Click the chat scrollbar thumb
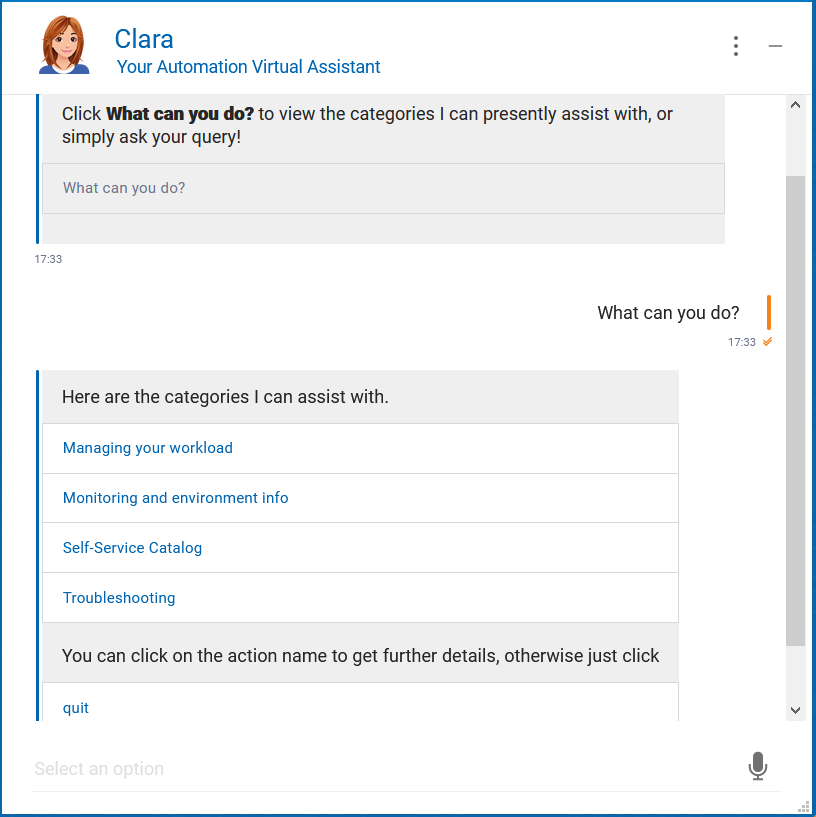The image size is (816, 817). tap(796, 410)
